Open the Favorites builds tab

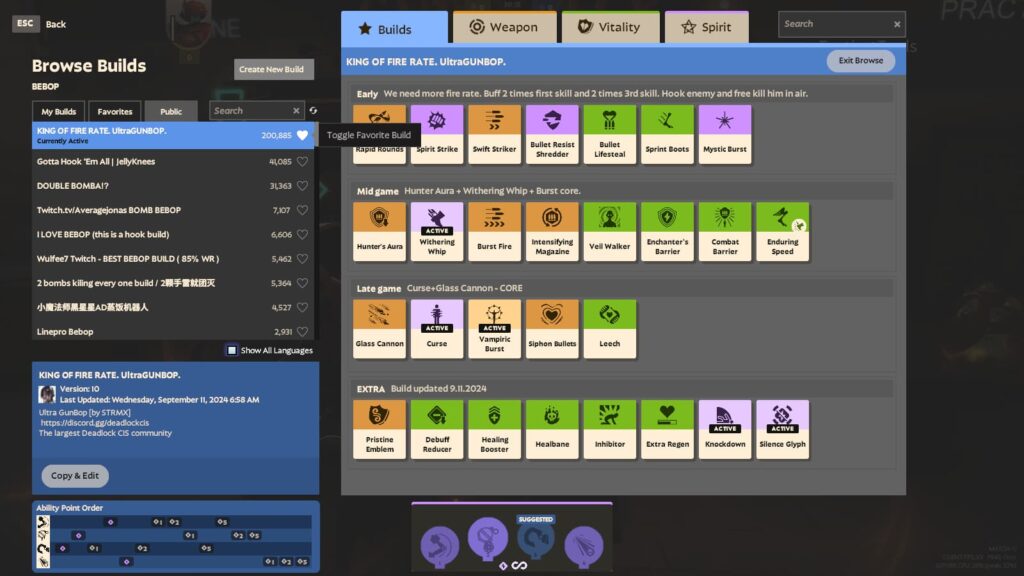point(115,111)
